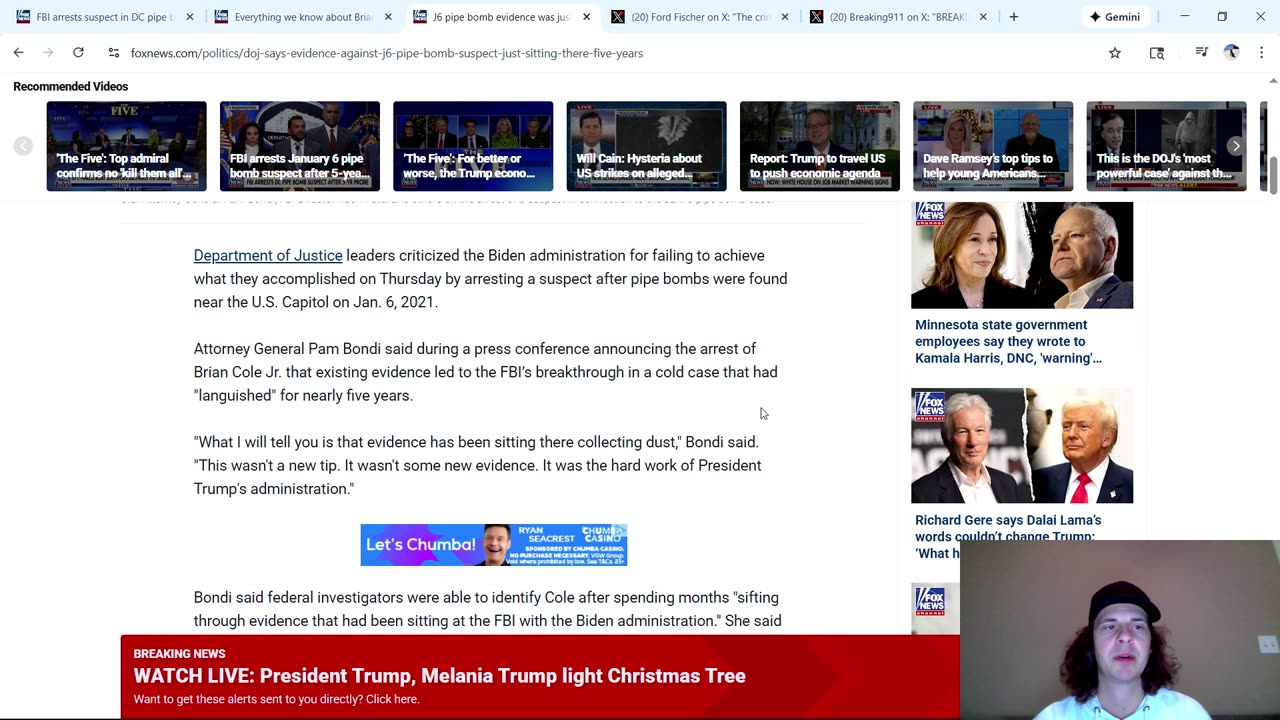The height and width of the screenshot is (720, 1280).
Task: Play 'The Five: For better or worse' video
Action: [x=473, y=146]
